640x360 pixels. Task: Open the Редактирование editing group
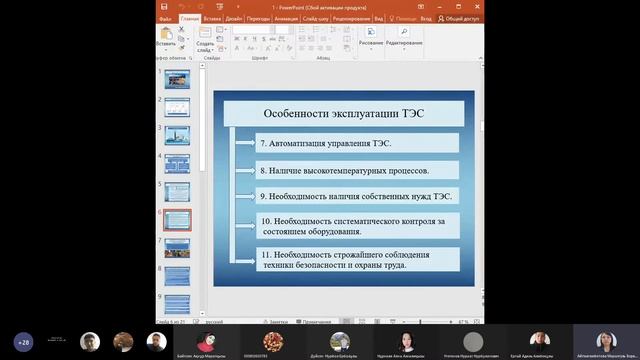(x=404, y=38)
